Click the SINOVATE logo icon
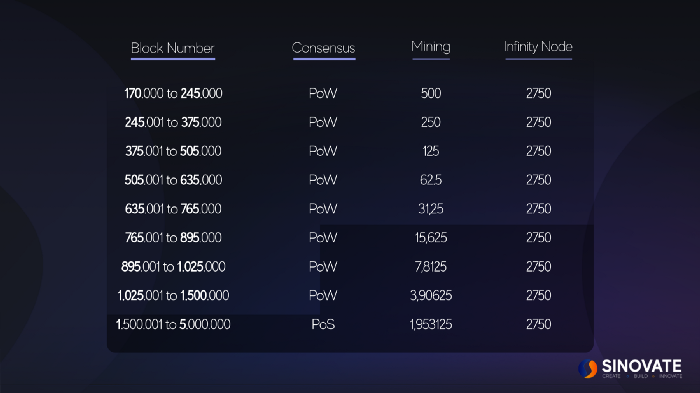The height and width of the screenshot is (393, 700). coord(588,368)
